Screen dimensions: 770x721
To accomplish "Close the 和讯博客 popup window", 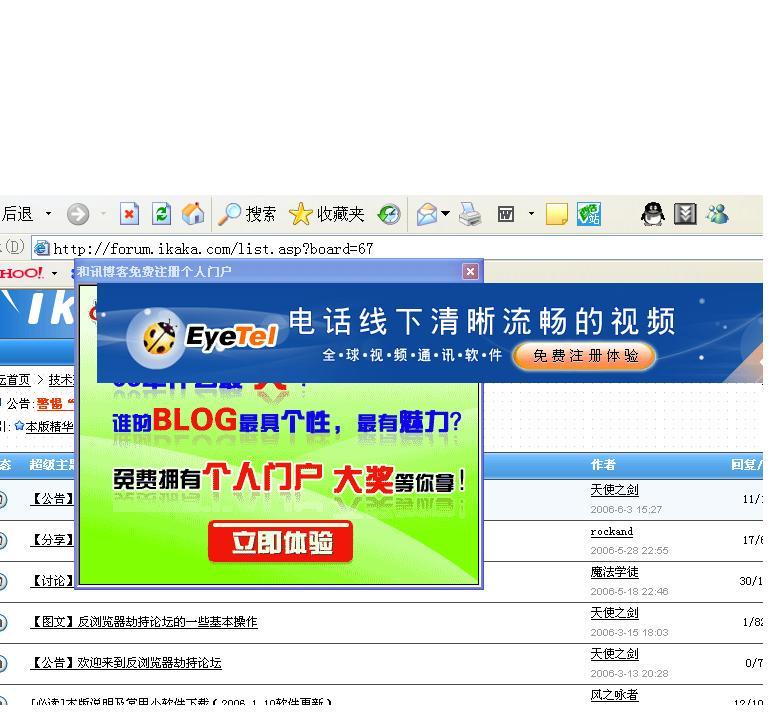I will [470, 271].
